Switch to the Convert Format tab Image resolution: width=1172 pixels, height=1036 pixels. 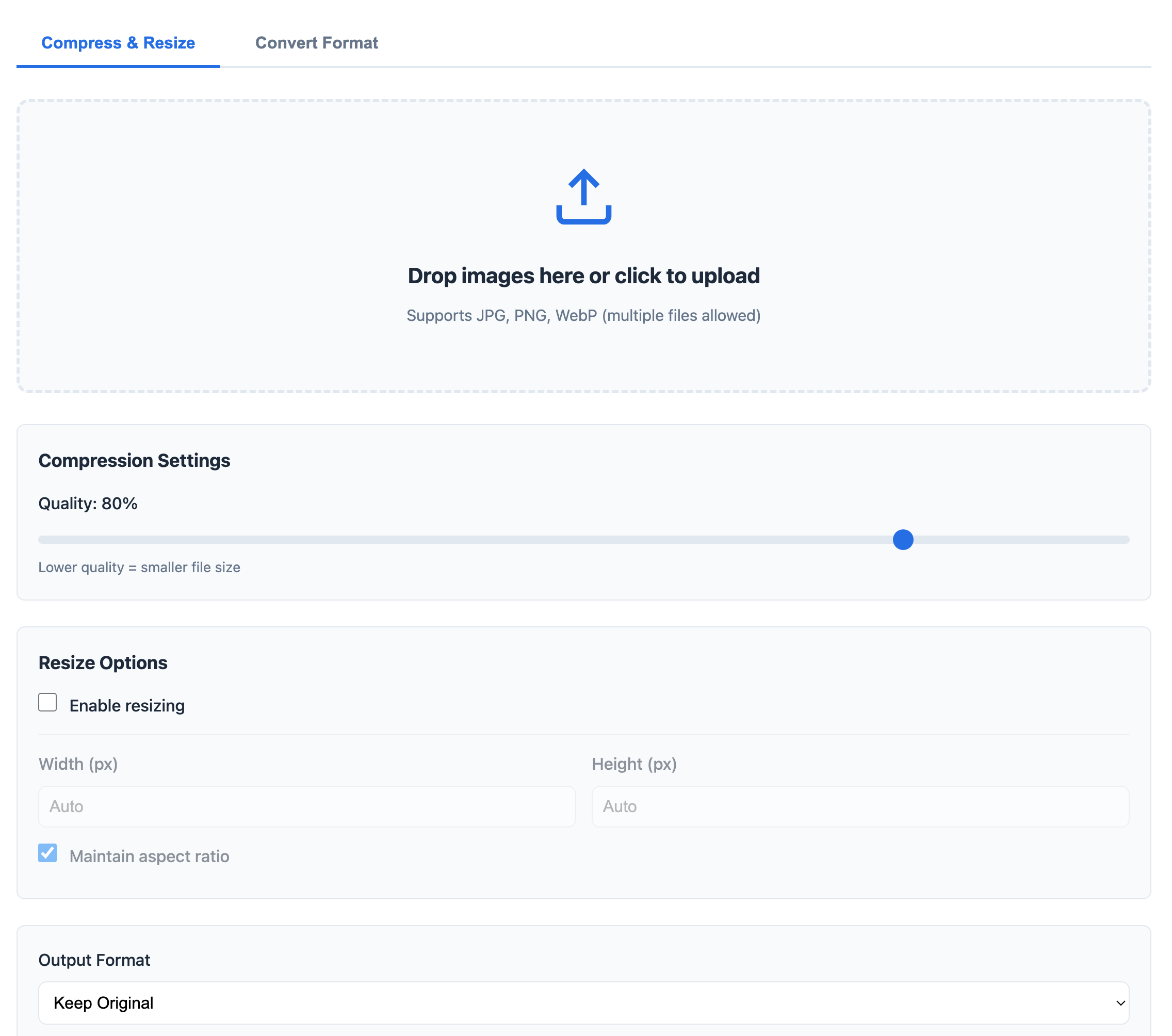pyautogui.click(x=316, y=43)
